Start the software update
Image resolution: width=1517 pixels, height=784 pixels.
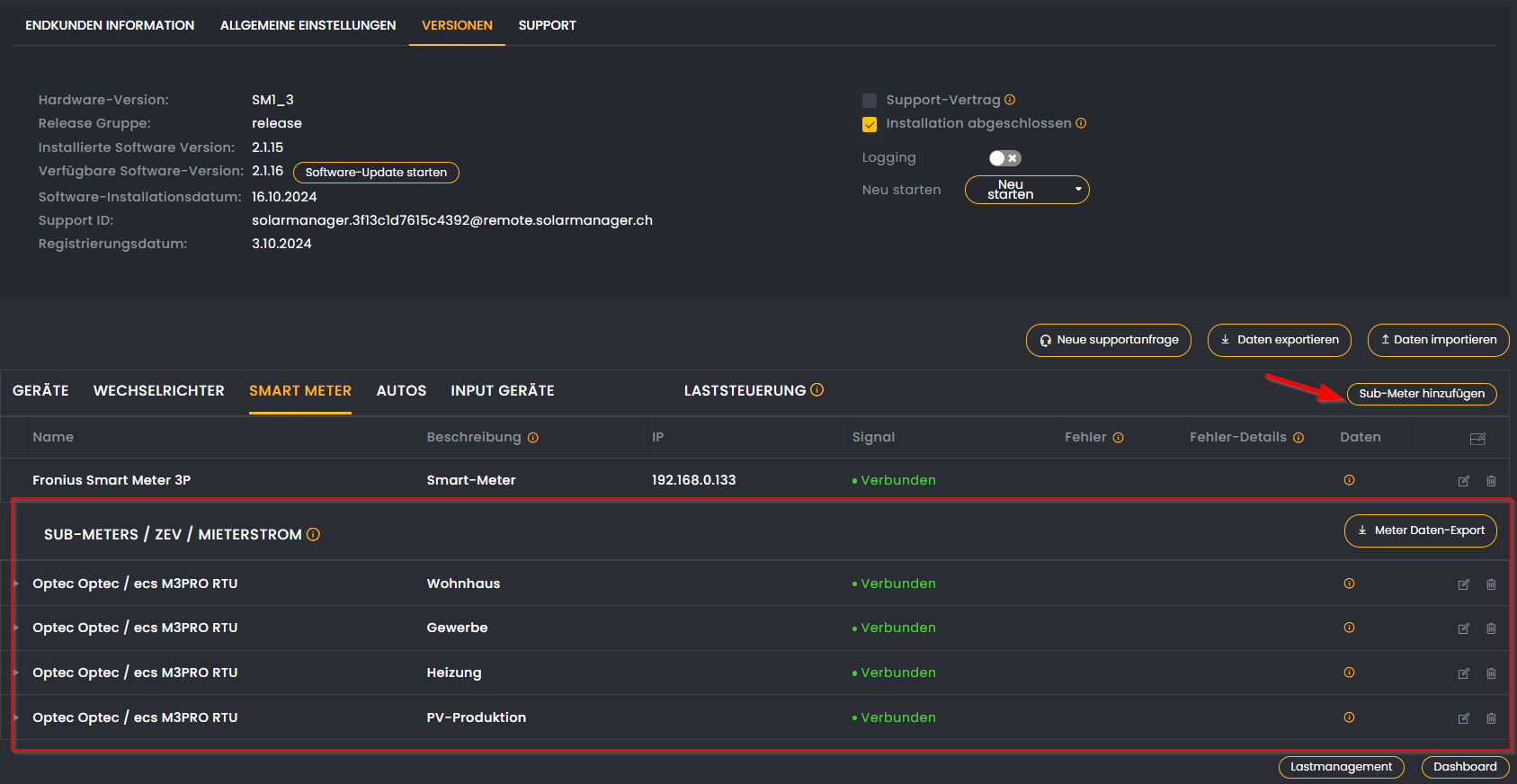point(376,173)
